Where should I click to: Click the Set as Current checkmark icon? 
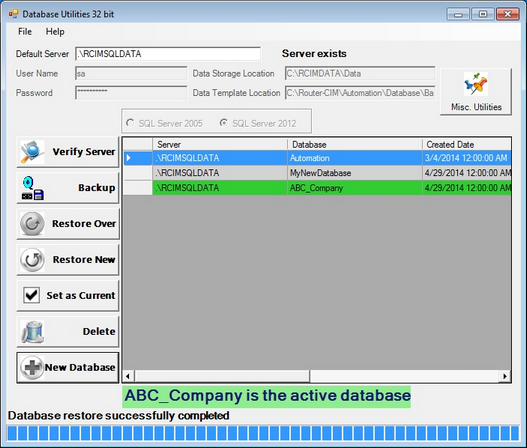click(x=32, y=295)
